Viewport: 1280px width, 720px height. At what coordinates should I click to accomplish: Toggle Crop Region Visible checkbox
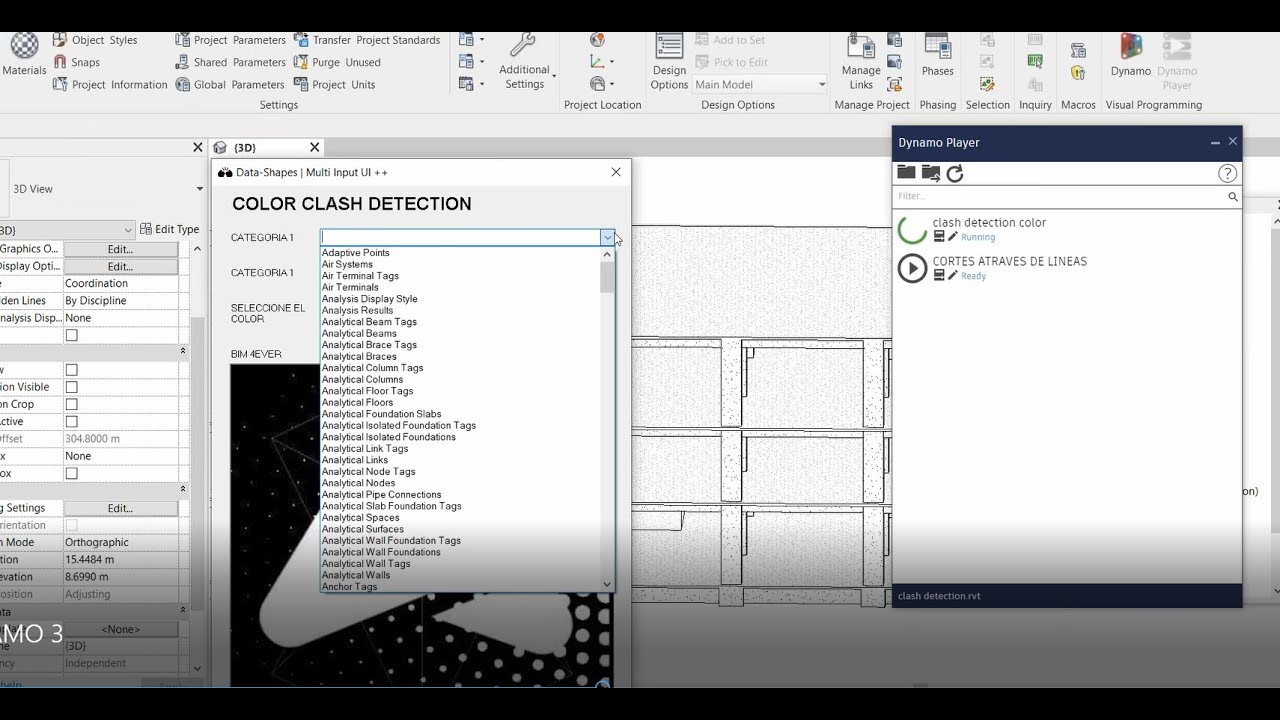click(x=71, y=387)
